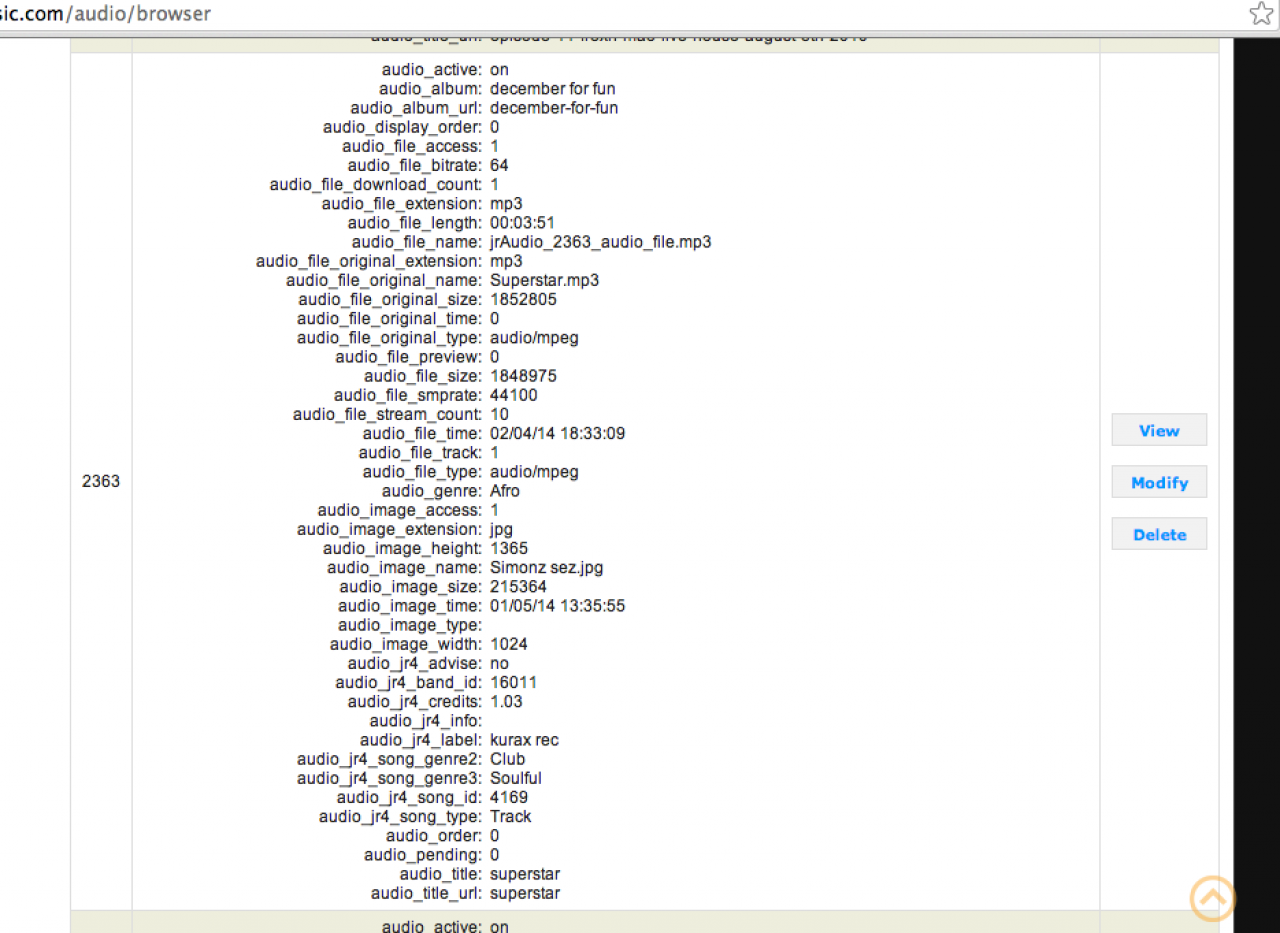Click the audio_genre value Afro
Screen dimensions: 1280x933
click(505, 491)
